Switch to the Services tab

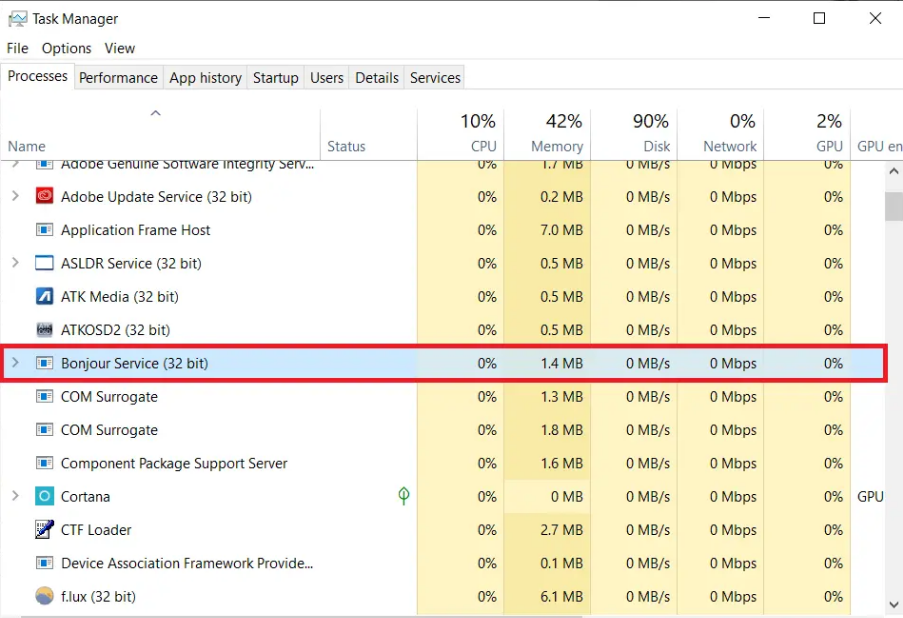[435, 78]
